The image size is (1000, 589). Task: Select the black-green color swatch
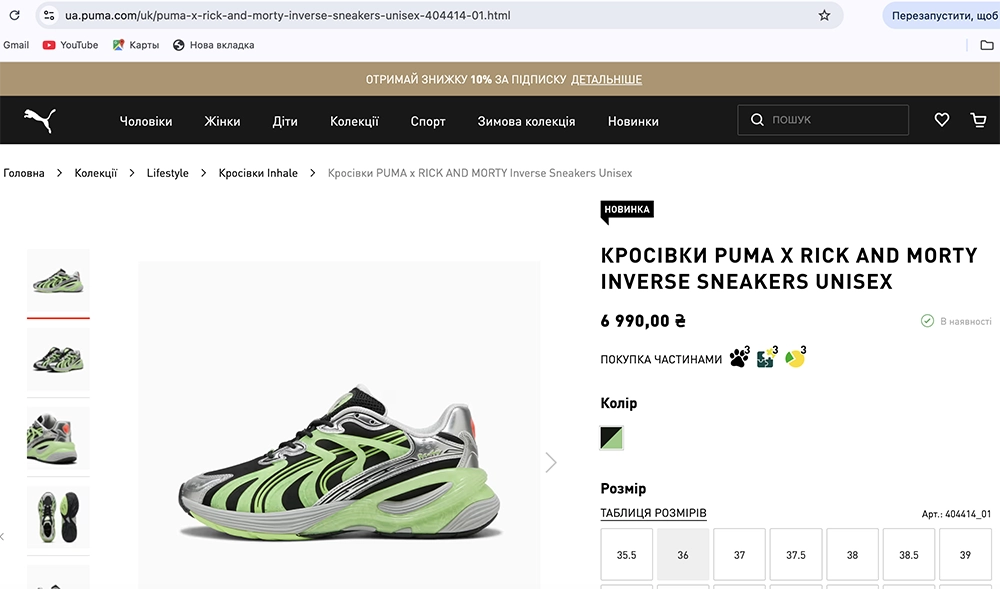(x=612, y=438)
